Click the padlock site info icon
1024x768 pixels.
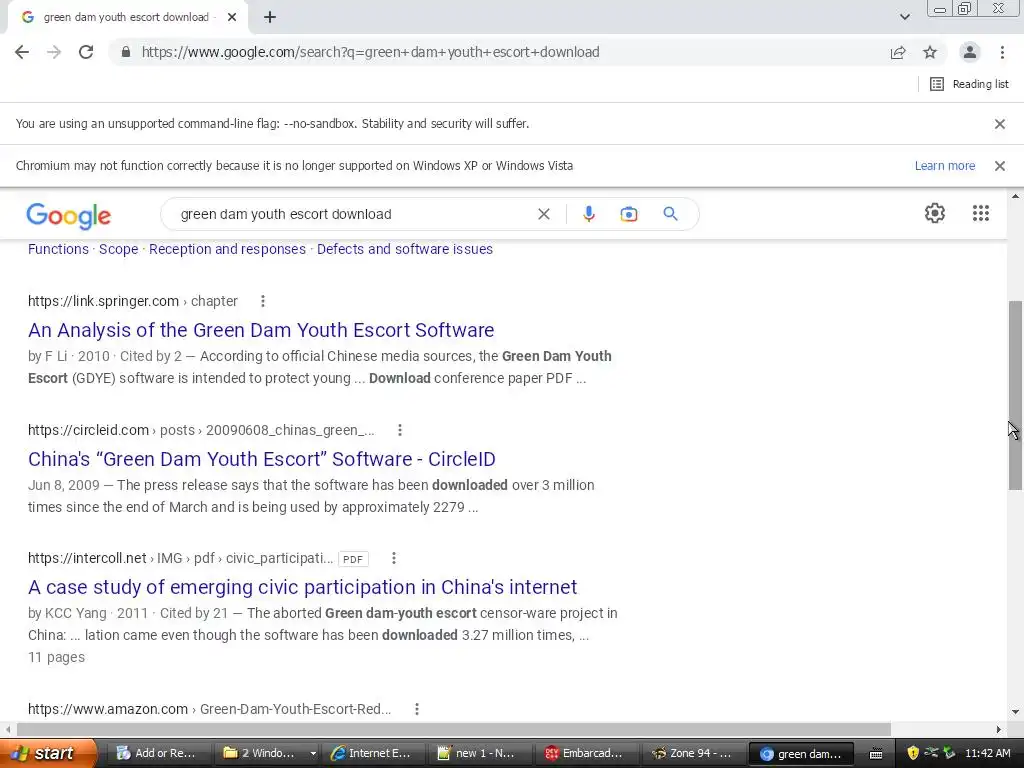click(x=125, y=52)
